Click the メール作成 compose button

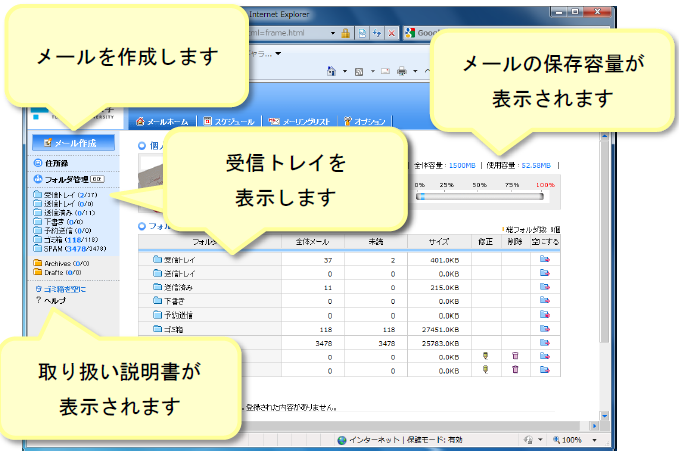(x=71, y=143)
